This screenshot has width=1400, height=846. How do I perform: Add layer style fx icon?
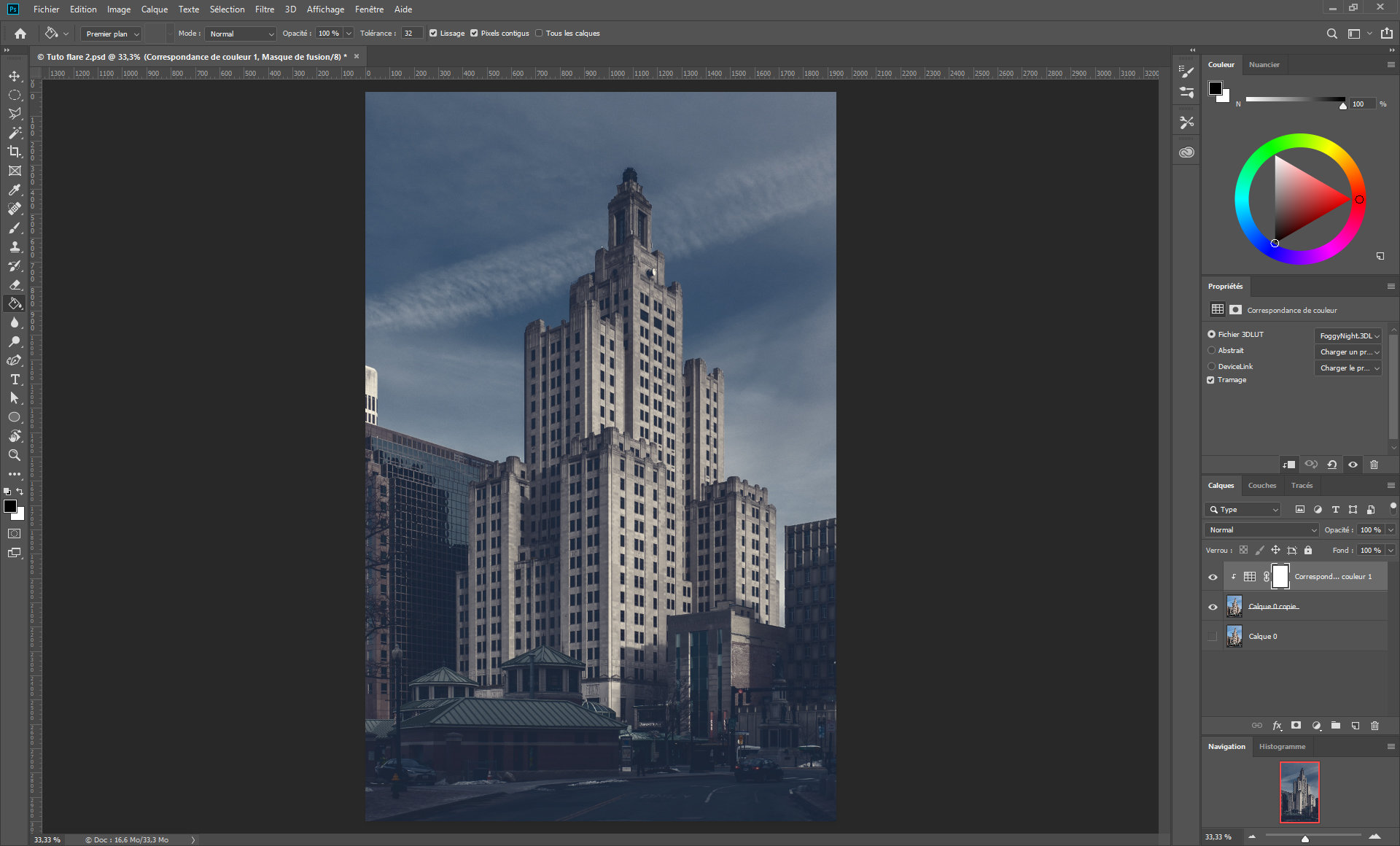click(1277, 726)
